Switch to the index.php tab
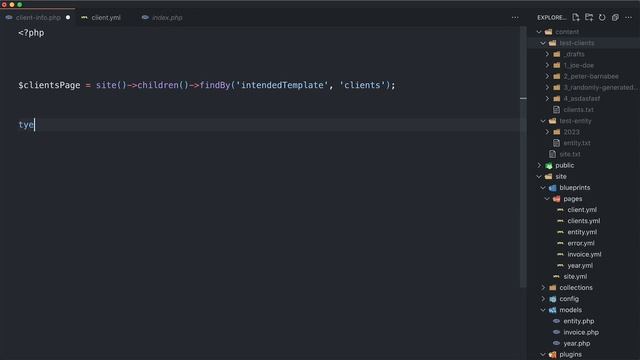640x360 pixels. tap(162, 18)
